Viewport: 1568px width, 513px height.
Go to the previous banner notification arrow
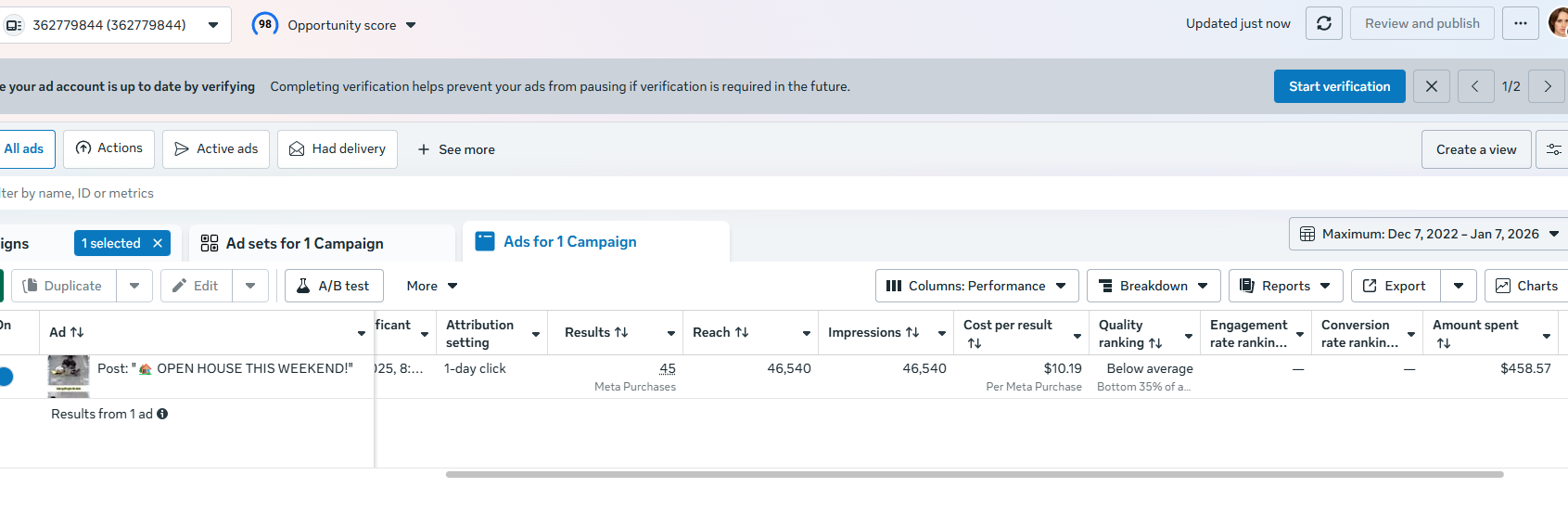pos(1475,86)
